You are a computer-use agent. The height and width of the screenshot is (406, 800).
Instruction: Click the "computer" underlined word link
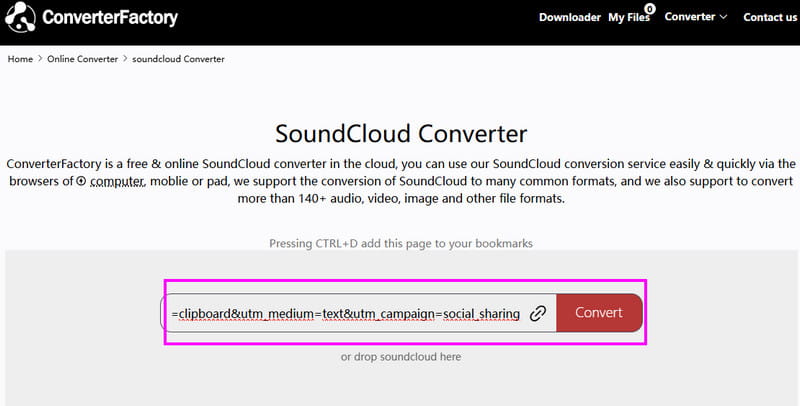117,181
